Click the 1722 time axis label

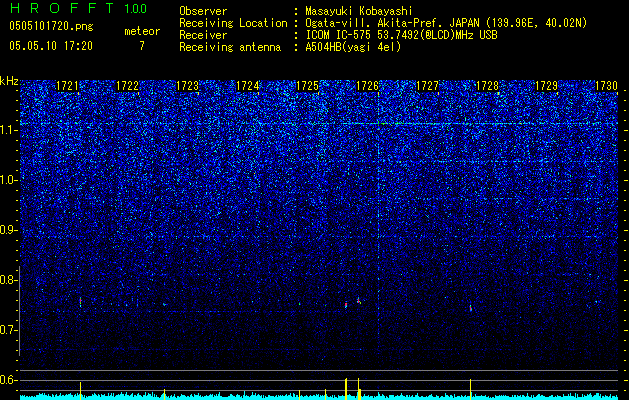[x=127, y=86]
